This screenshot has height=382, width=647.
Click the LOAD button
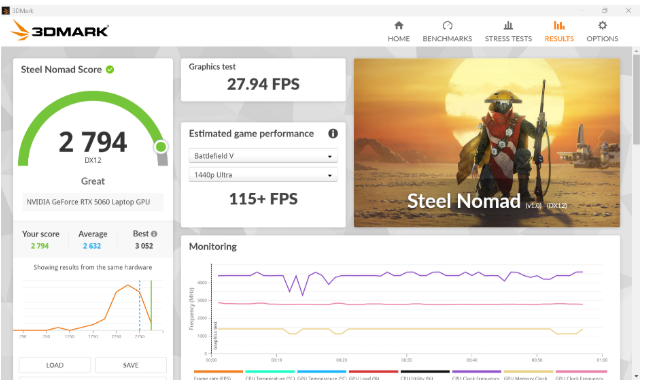(x=55, y=365)
